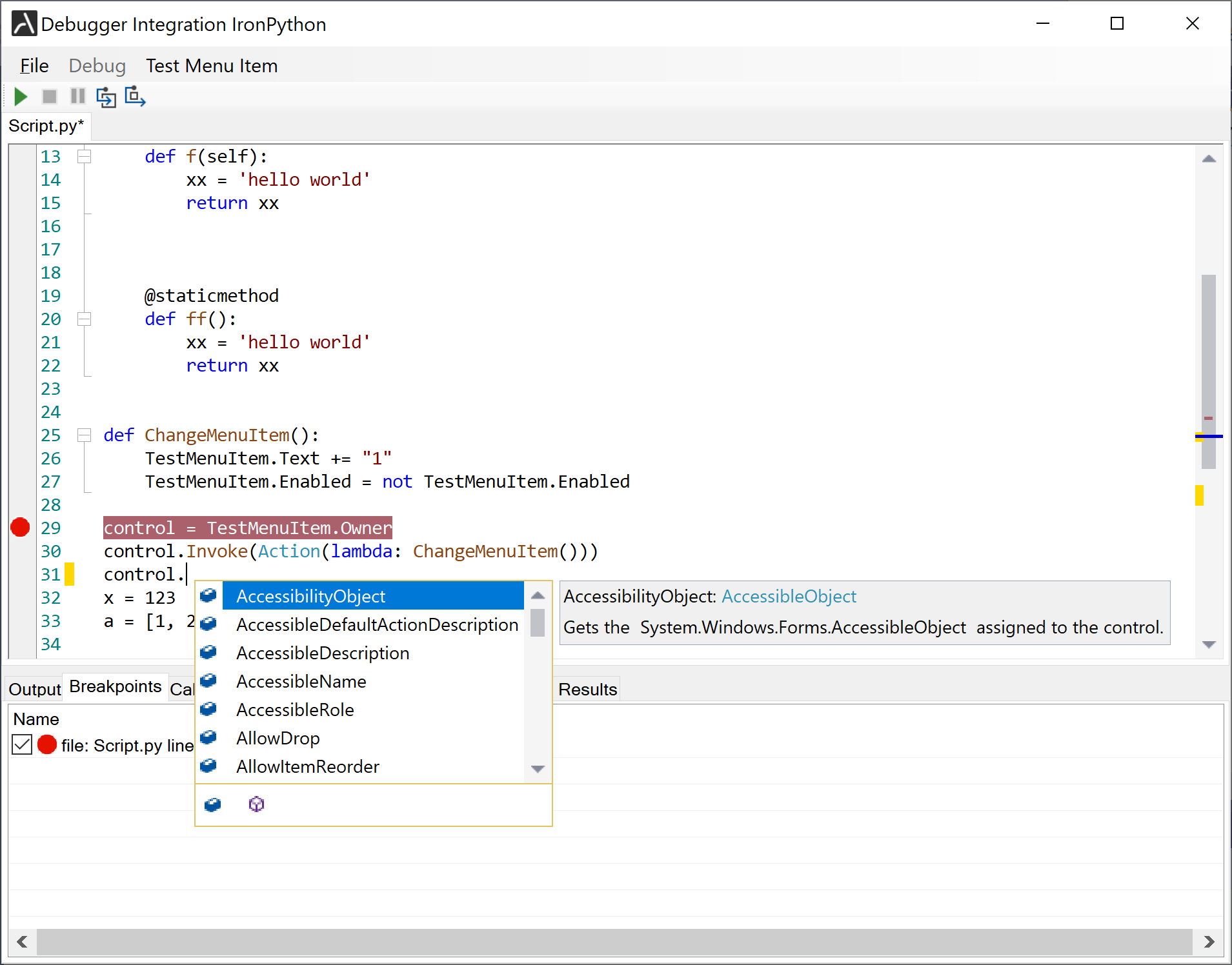Switch to the Output tab
The width and height of the screenshot is (1232, 965).
pos(34,688)
